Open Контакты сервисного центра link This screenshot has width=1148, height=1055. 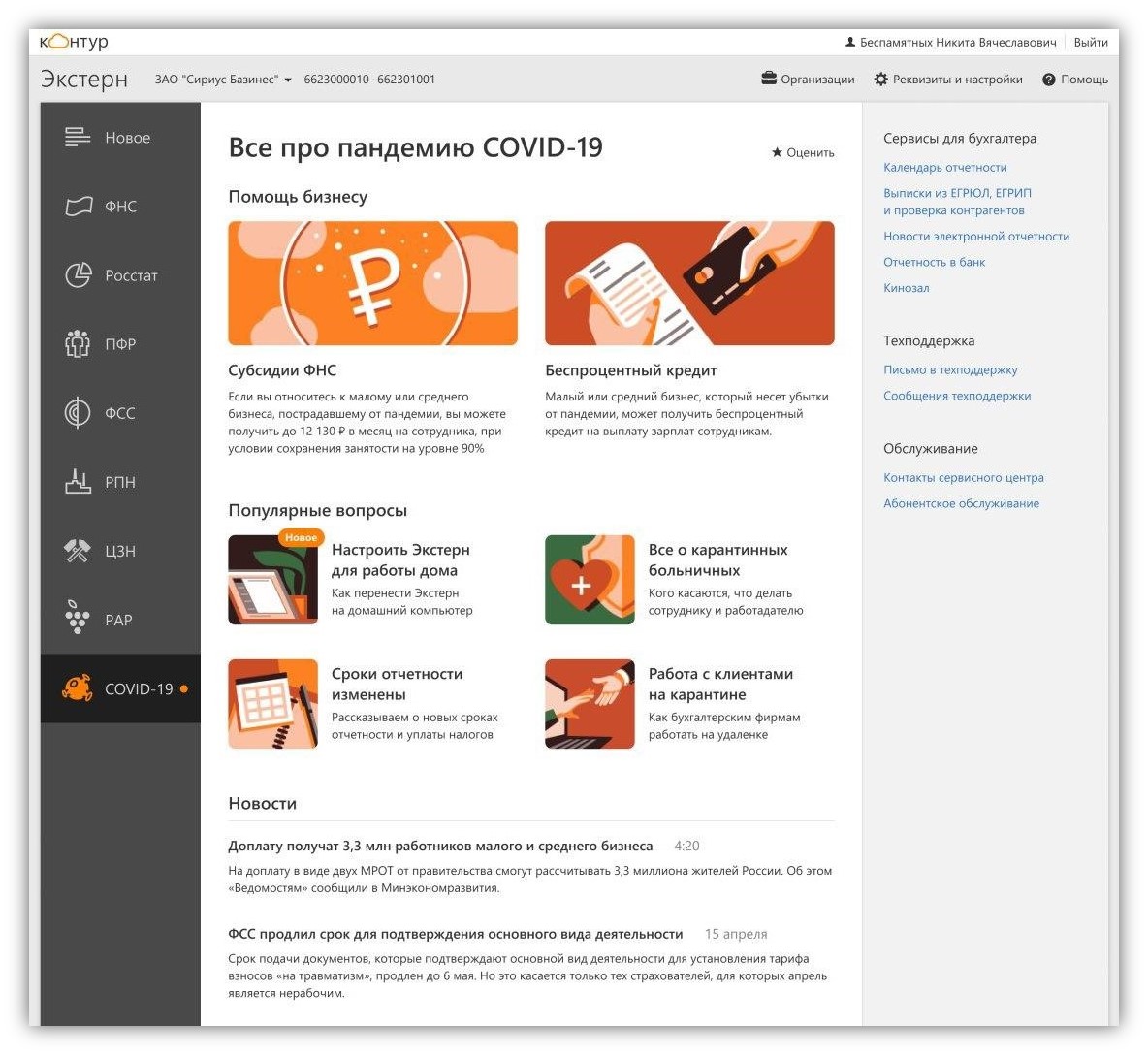click(x=964, y=477)
